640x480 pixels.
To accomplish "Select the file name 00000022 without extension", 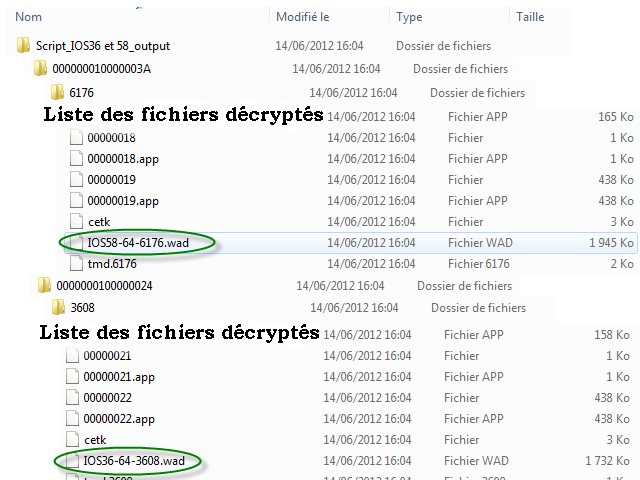I will (107, 398).
